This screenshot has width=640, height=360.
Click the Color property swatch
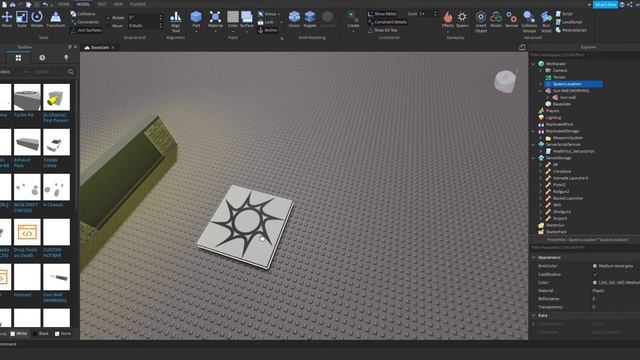click(x=595, y=282)
